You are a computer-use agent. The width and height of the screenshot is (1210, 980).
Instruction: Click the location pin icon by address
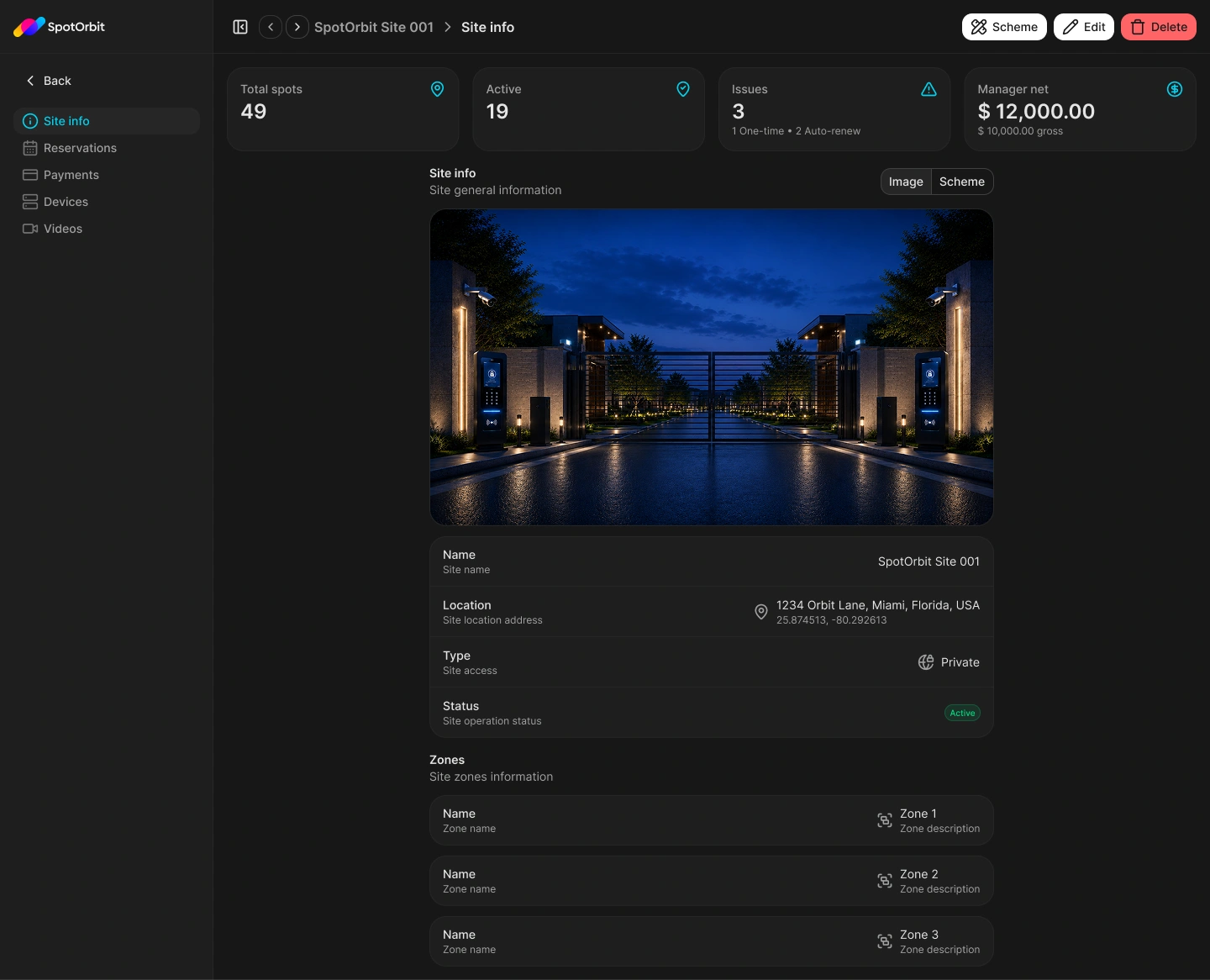pyautogui.click(x=761, y=612)
